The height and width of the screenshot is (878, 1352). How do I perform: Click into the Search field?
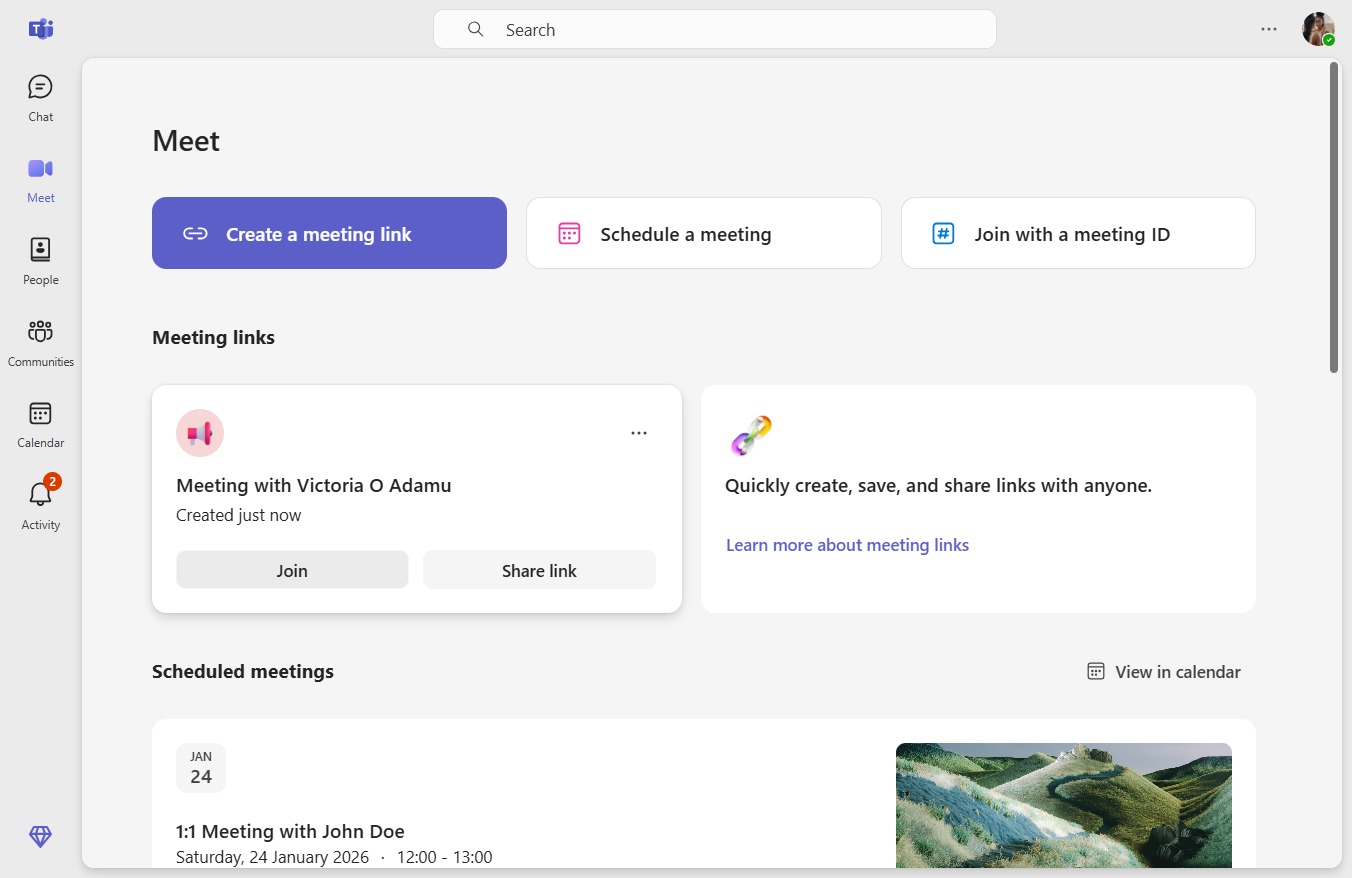tap(715, 29)
